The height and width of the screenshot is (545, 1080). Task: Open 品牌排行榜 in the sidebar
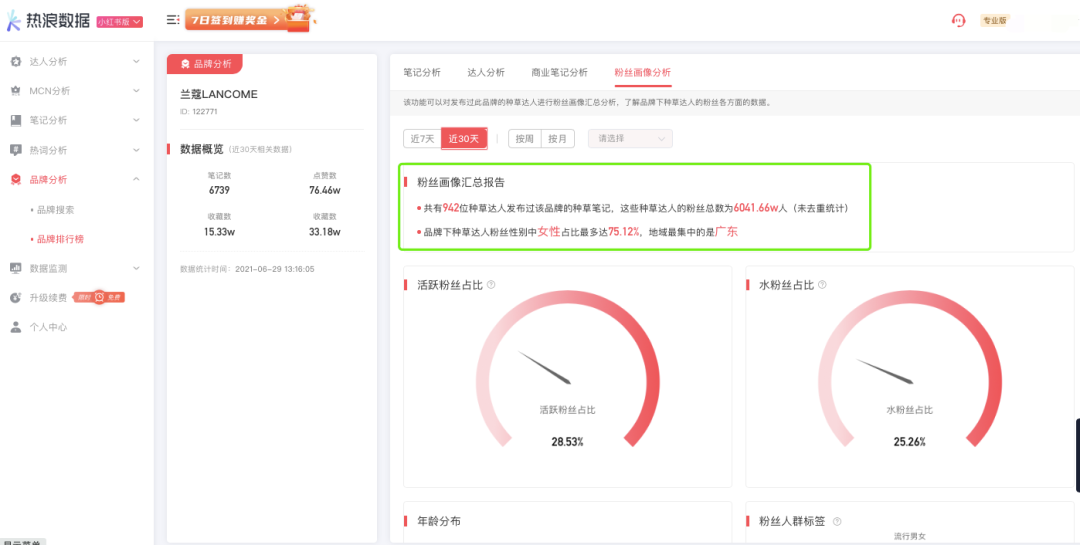[x=61, y=239]
